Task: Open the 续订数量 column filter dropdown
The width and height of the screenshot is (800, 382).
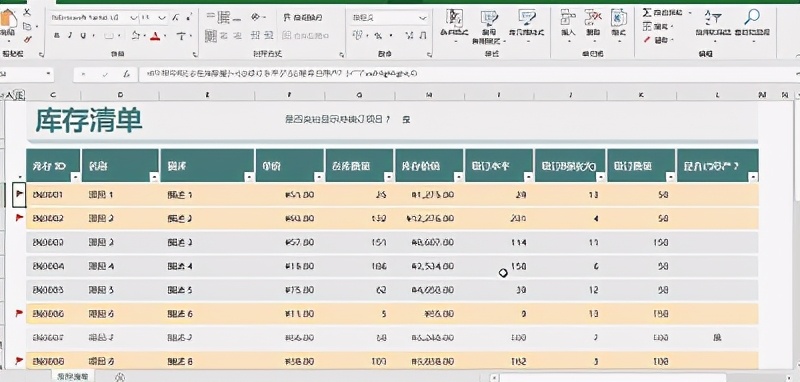Action: click(670, 177)
